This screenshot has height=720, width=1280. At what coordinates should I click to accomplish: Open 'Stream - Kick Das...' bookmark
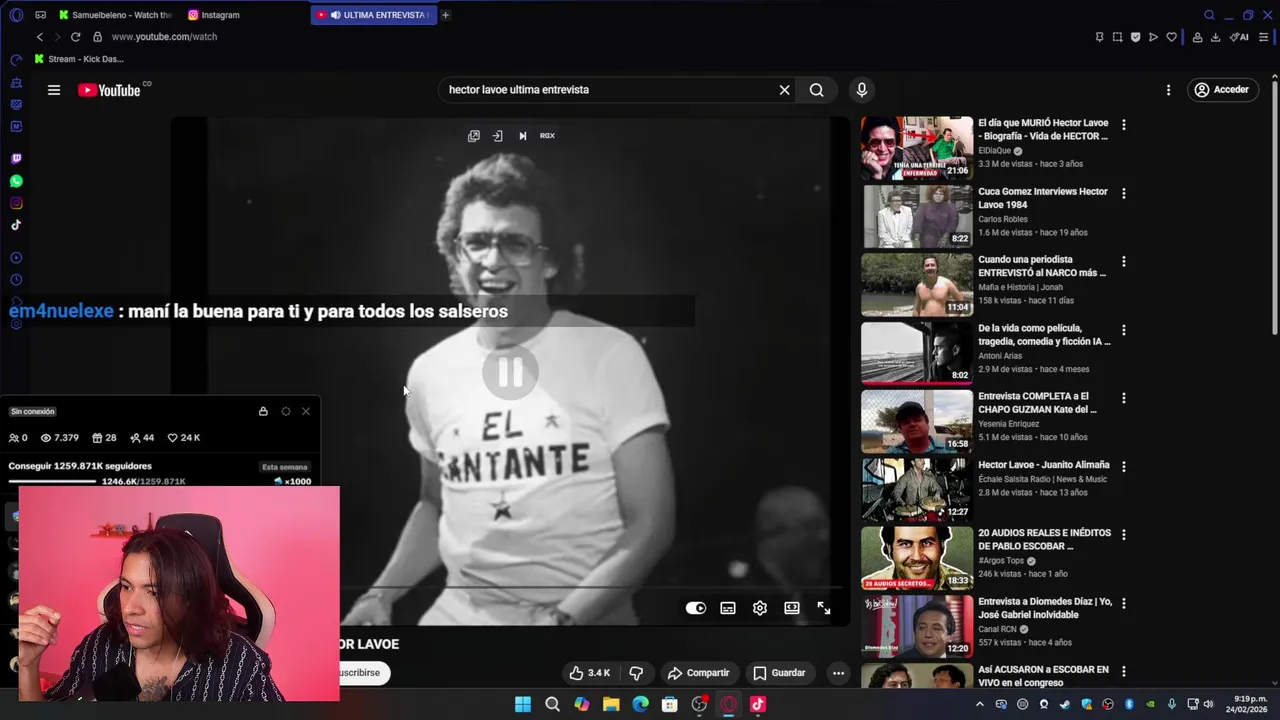pyautogui.click(x=79, y=59)
